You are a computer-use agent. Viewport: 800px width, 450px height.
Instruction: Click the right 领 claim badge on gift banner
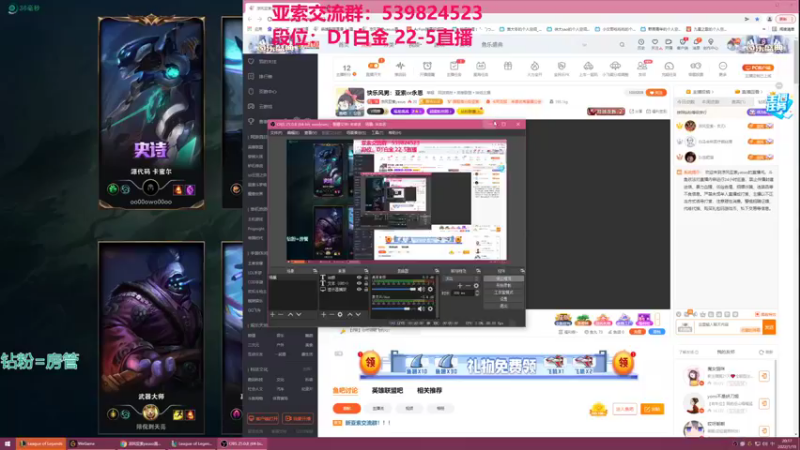click(623, 363)
